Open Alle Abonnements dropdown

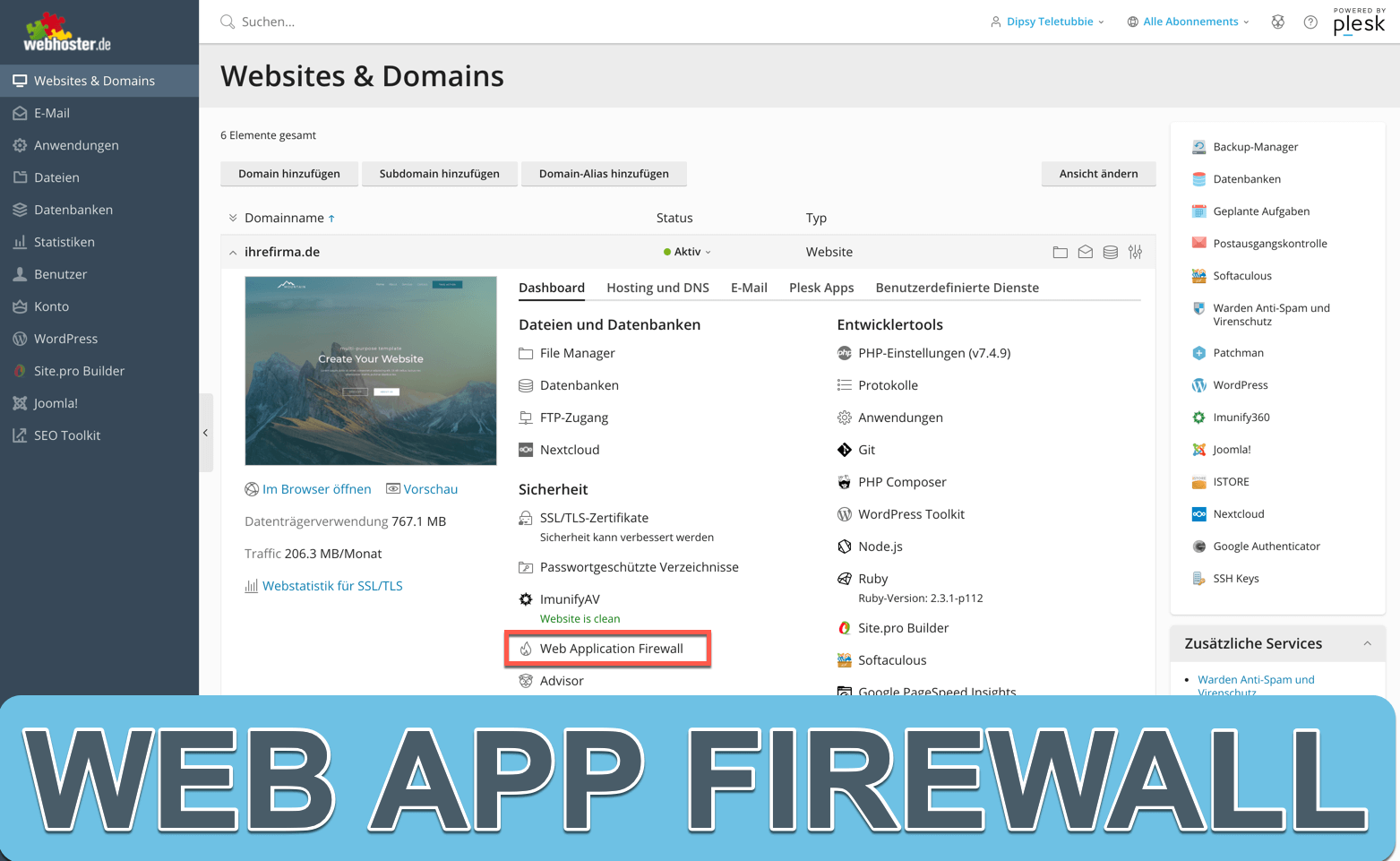pyautogui.click(x=1188, y=22)
